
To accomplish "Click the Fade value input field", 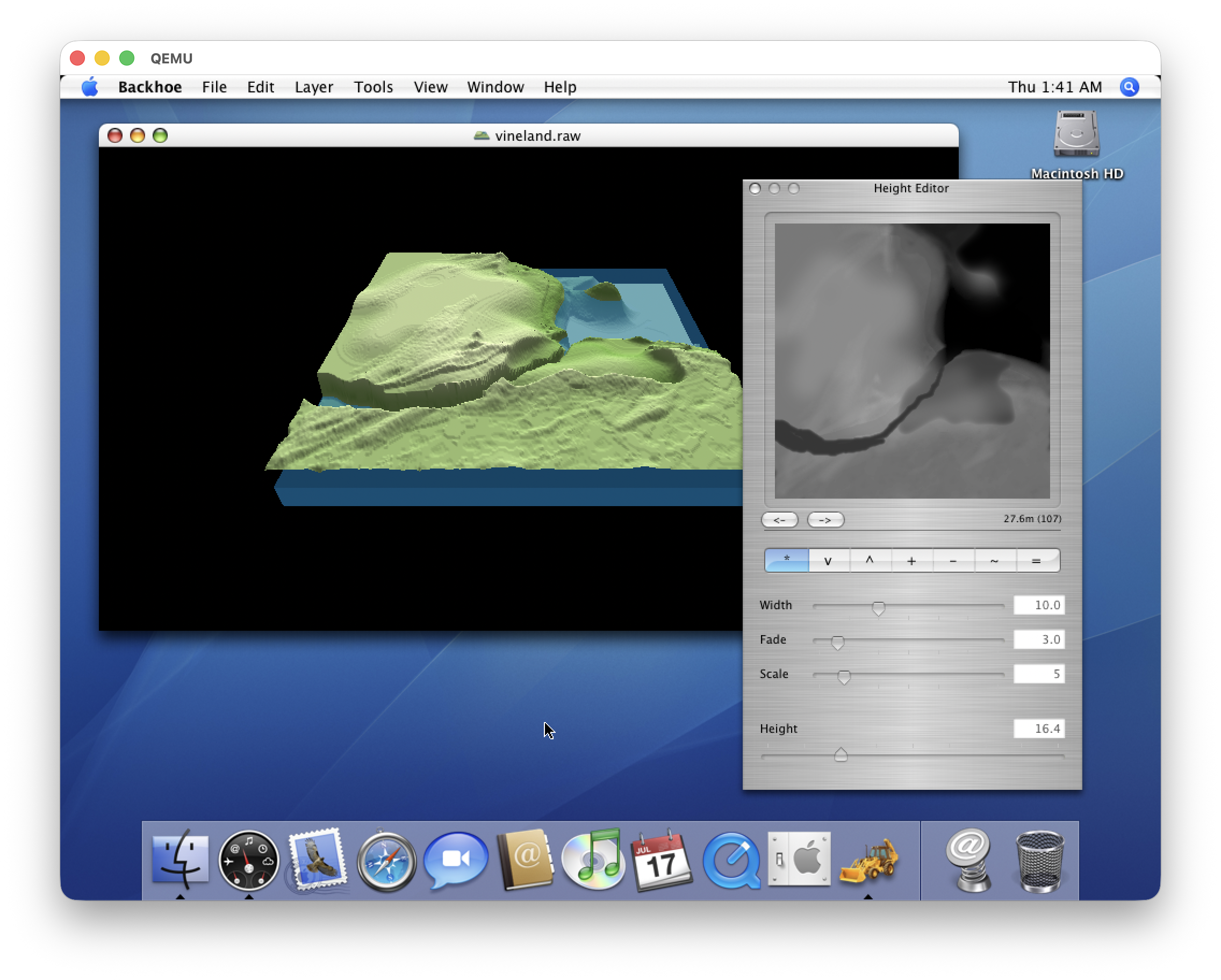I will (x=1039, y=639).
